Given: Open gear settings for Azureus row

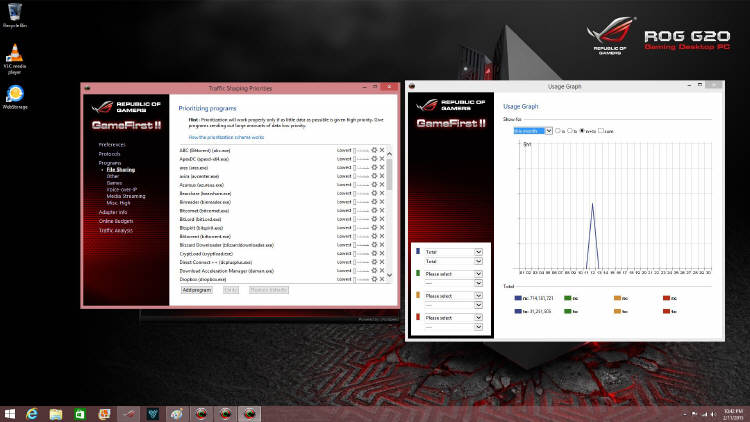Looking at the screenshot, I should [375, 185].
